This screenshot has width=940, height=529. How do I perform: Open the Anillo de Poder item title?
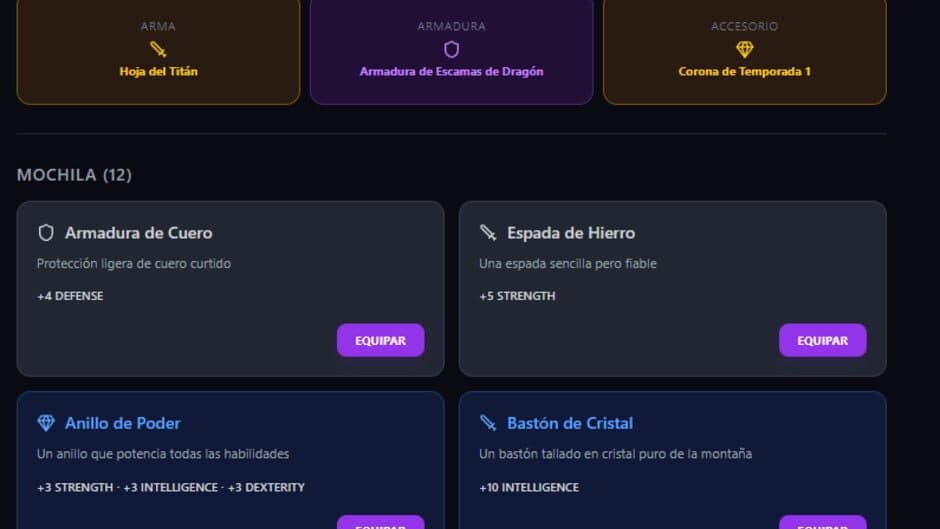122,423
